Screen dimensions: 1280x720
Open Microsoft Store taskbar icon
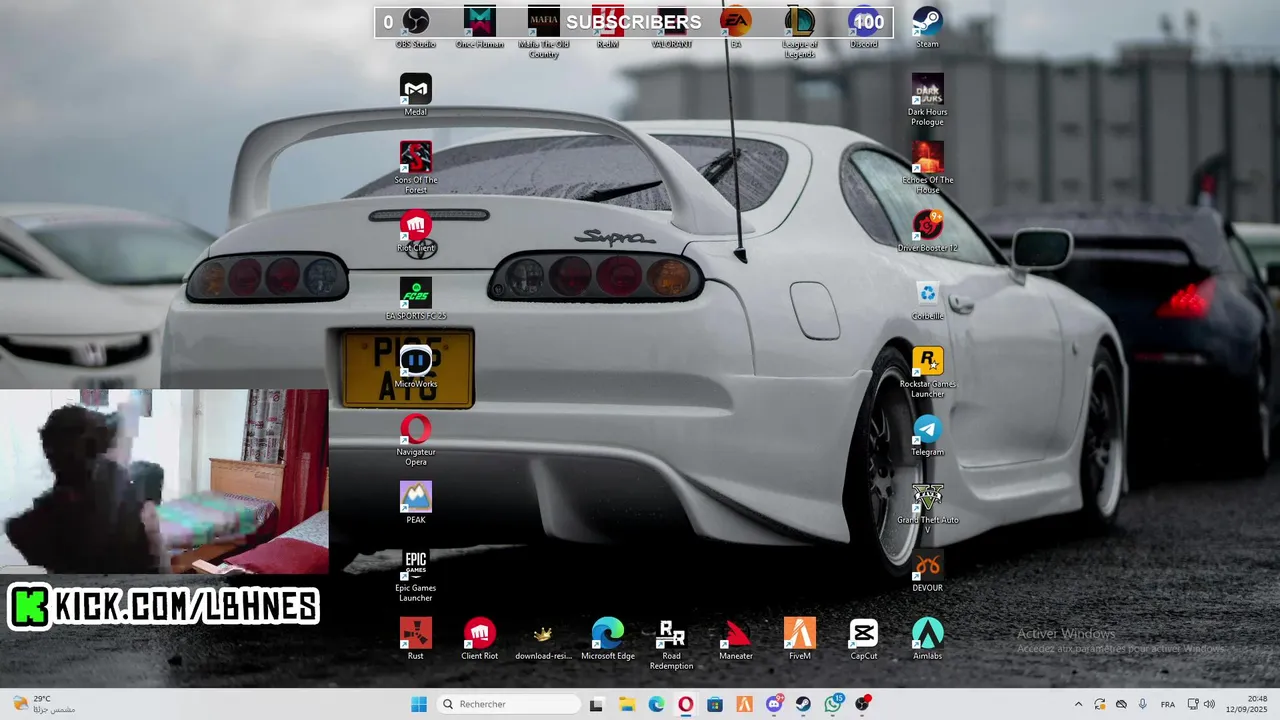tap(715, 704)
